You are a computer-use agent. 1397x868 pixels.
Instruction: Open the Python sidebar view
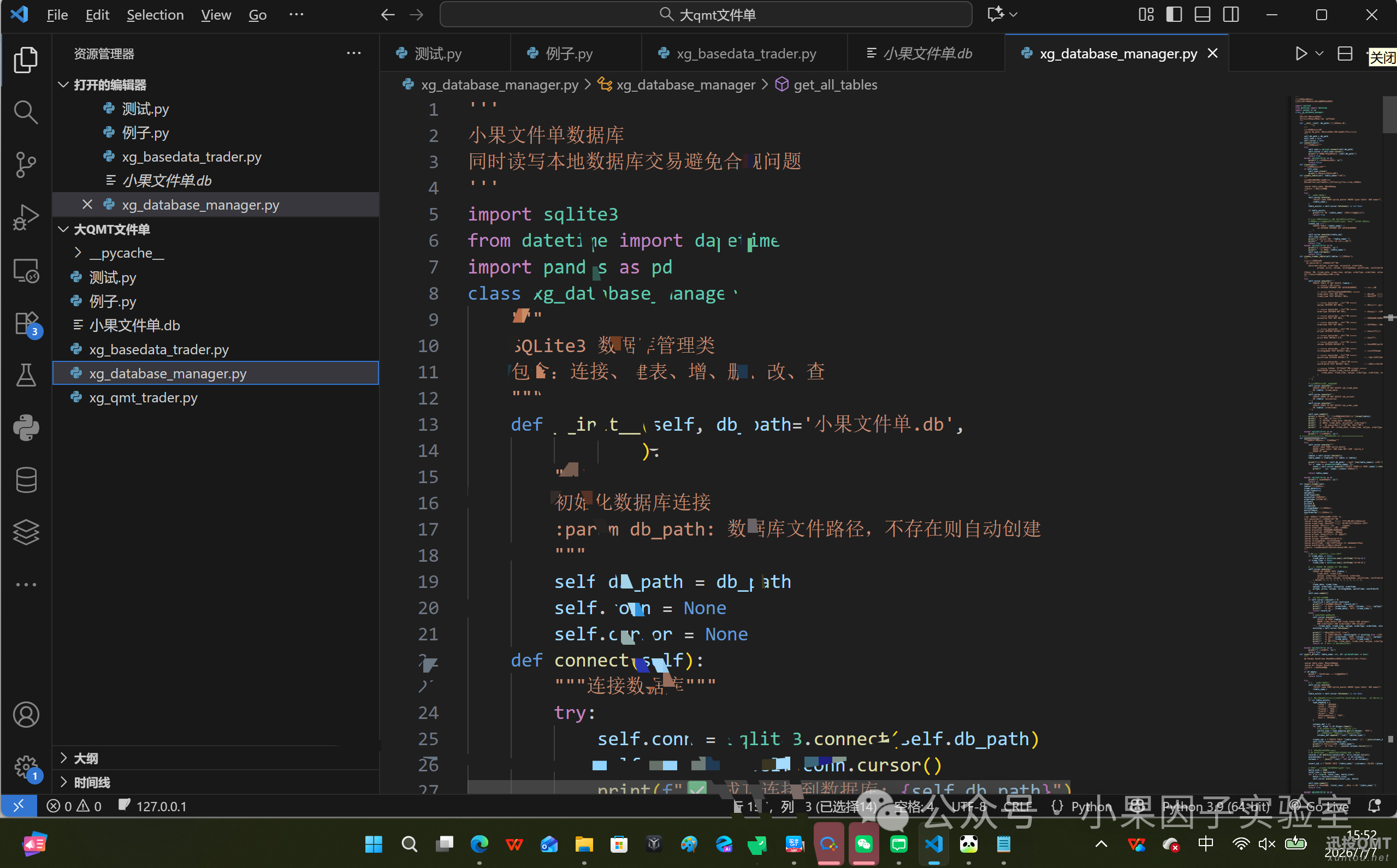(x=26, y=427)
